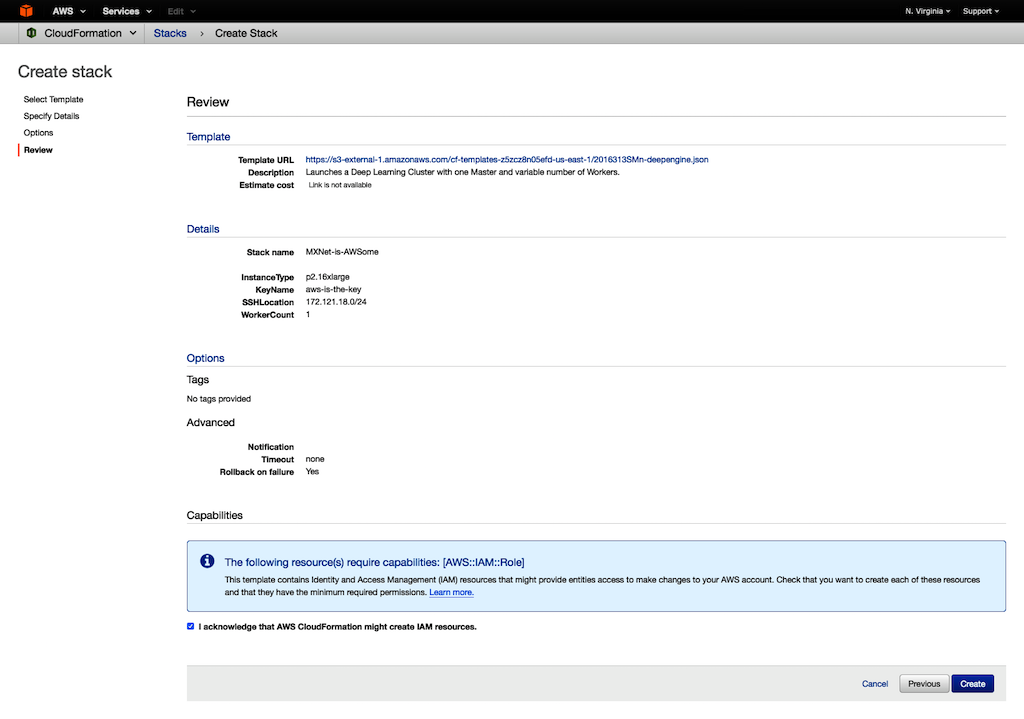Click the green CloudFormation service icon
The height and width of the screenshot is (719, 1024).
31,33
